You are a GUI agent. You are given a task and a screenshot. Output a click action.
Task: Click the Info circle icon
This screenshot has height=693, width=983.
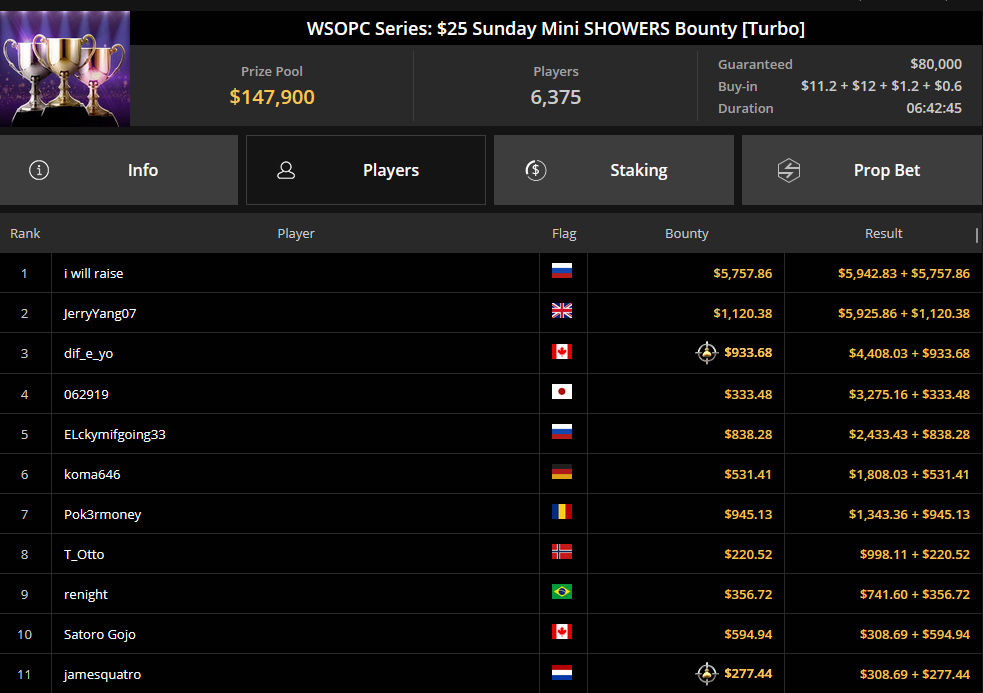(39, 170)
